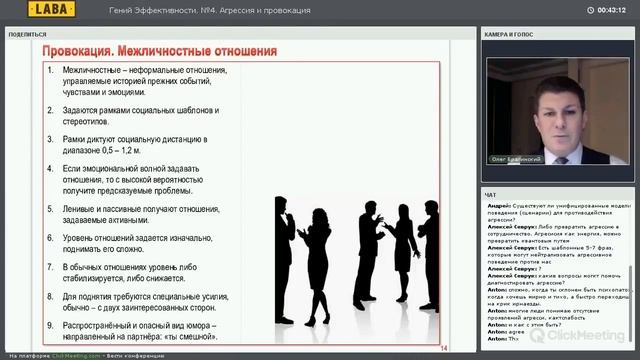Click slide item 2 'Задаются рамками социальных шаблонов'

tap(141, 116)
